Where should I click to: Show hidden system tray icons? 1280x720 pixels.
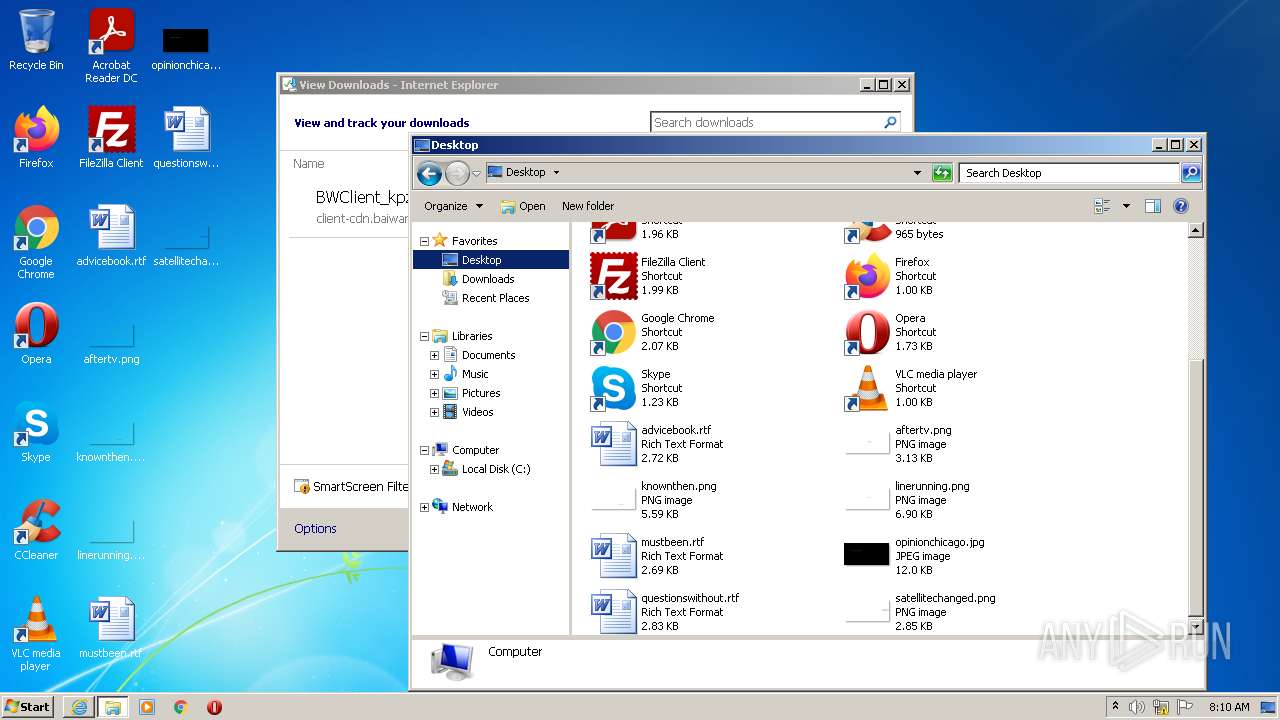click(x=1116, y=706)
